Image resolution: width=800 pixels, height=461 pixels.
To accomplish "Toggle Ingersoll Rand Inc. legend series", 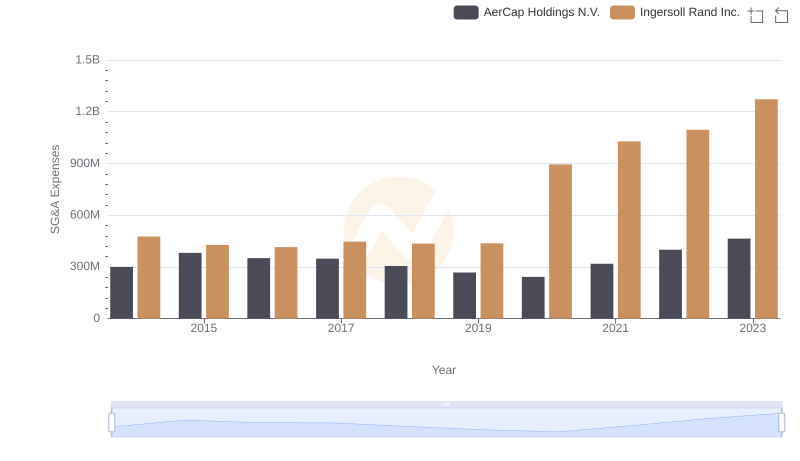I will point(674,12).
